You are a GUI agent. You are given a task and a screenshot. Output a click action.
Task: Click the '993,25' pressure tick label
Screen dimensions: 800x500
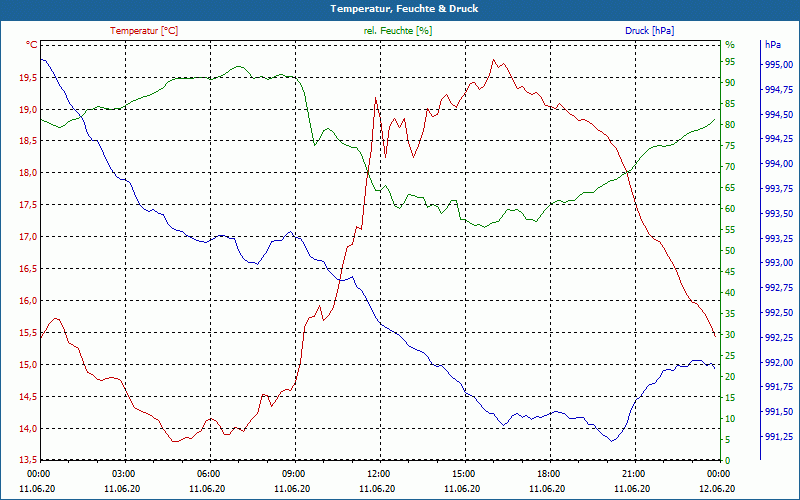click(779, 238)
